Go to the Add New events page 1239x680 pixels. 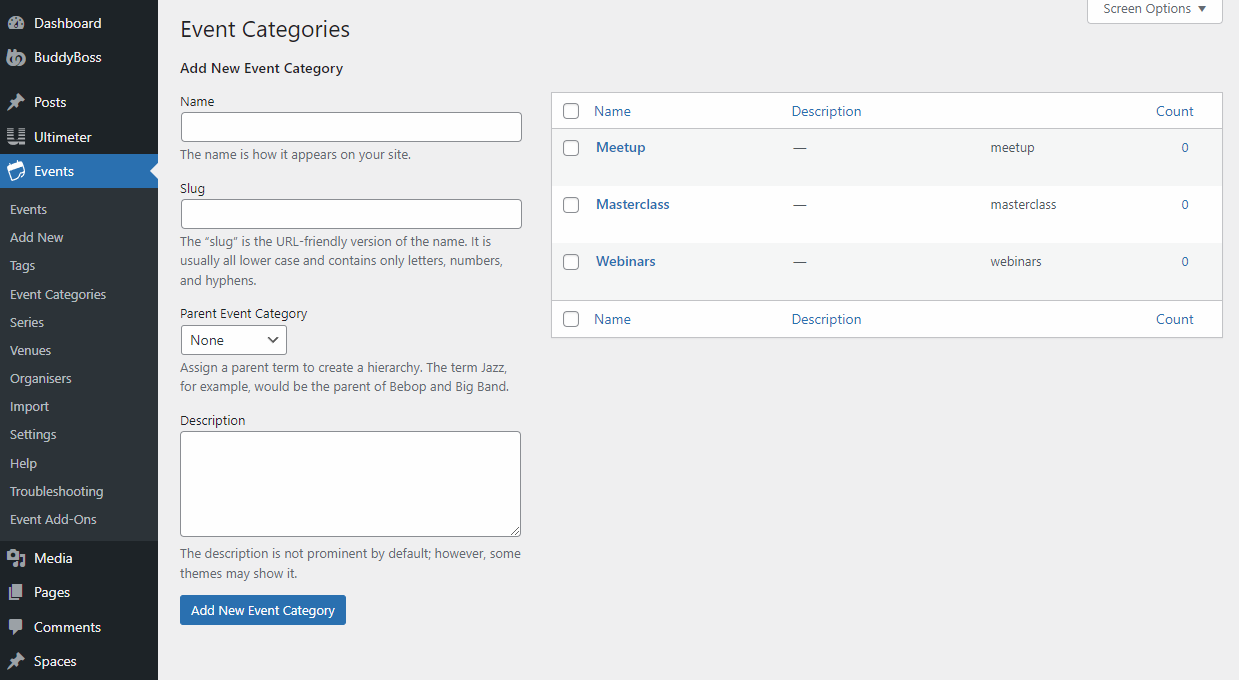pos(36,237)
